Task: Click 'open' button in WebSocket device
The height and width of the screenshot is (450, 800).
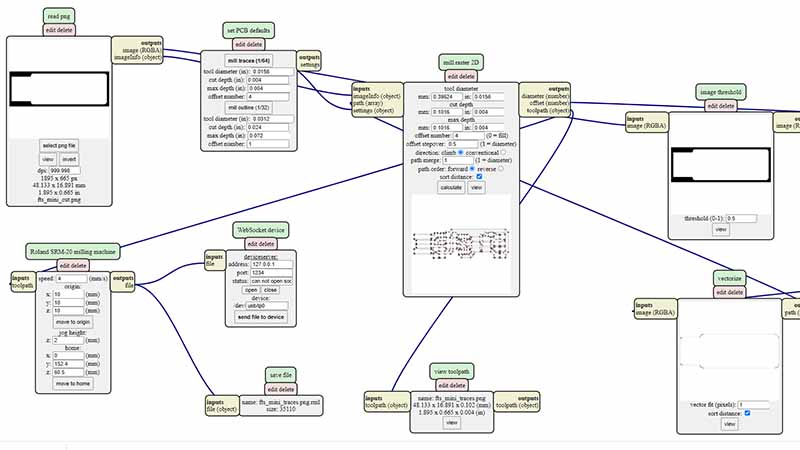Action: 251,290
